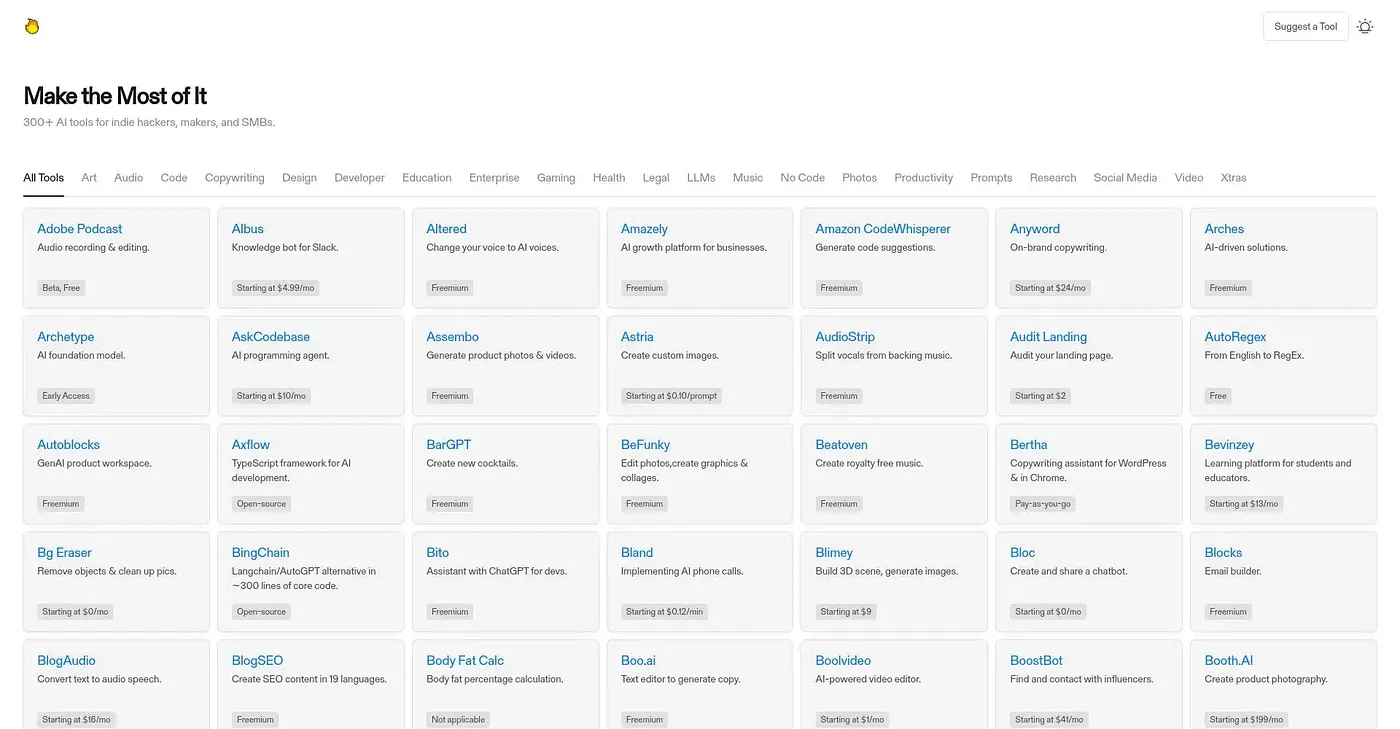Switch to the Audio category tab
This screenshot has width=1400, height=729.
[x=129, y=178]
